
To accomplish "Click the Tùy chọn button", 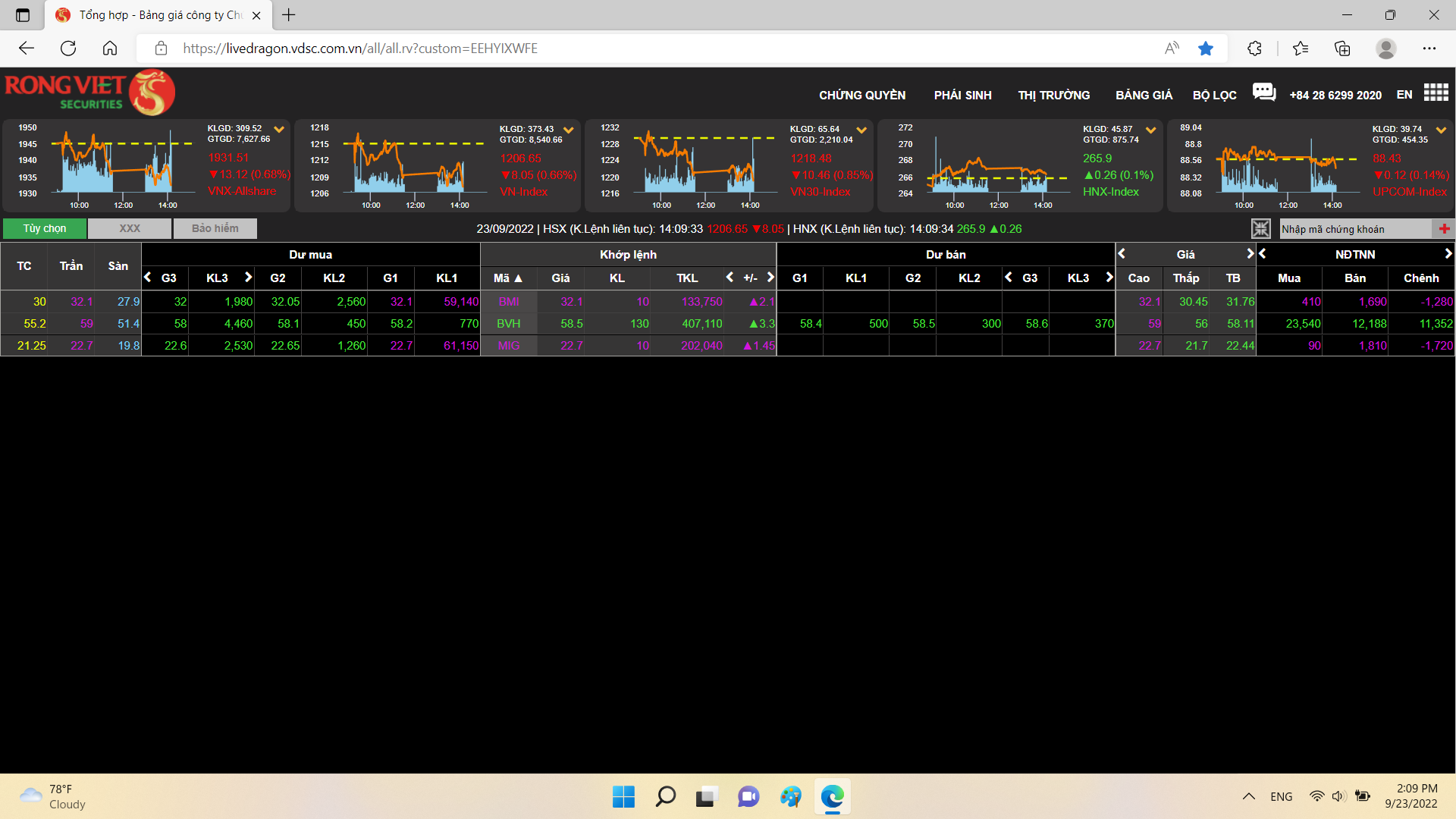I will coord(44,228).
